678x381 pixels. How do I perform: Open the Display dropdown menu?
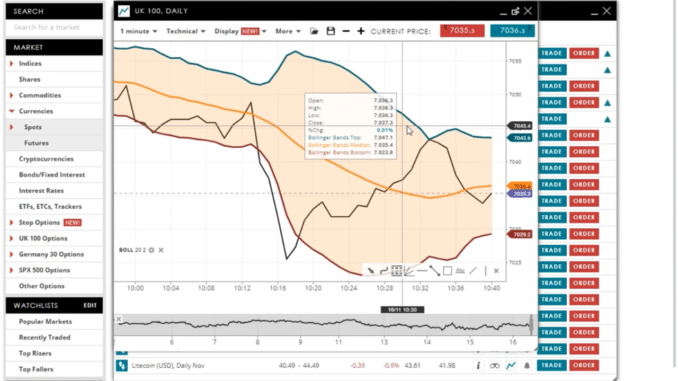tap(240, 31)
